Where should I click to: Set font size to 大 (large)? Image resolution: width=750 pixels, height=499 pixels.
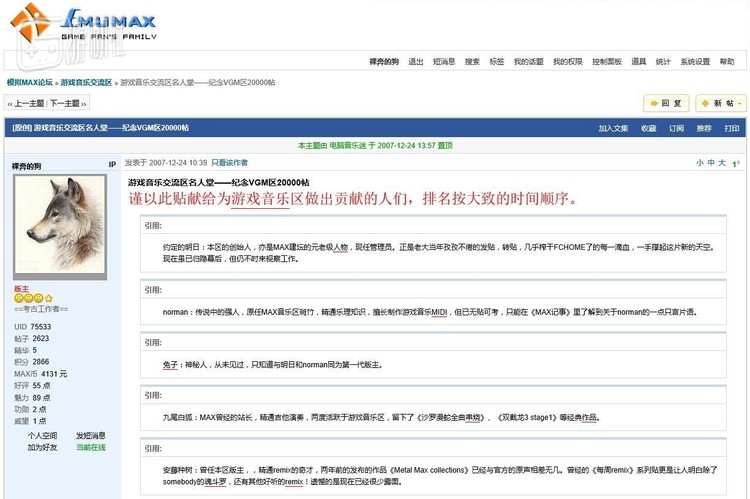tap(720, 163)
